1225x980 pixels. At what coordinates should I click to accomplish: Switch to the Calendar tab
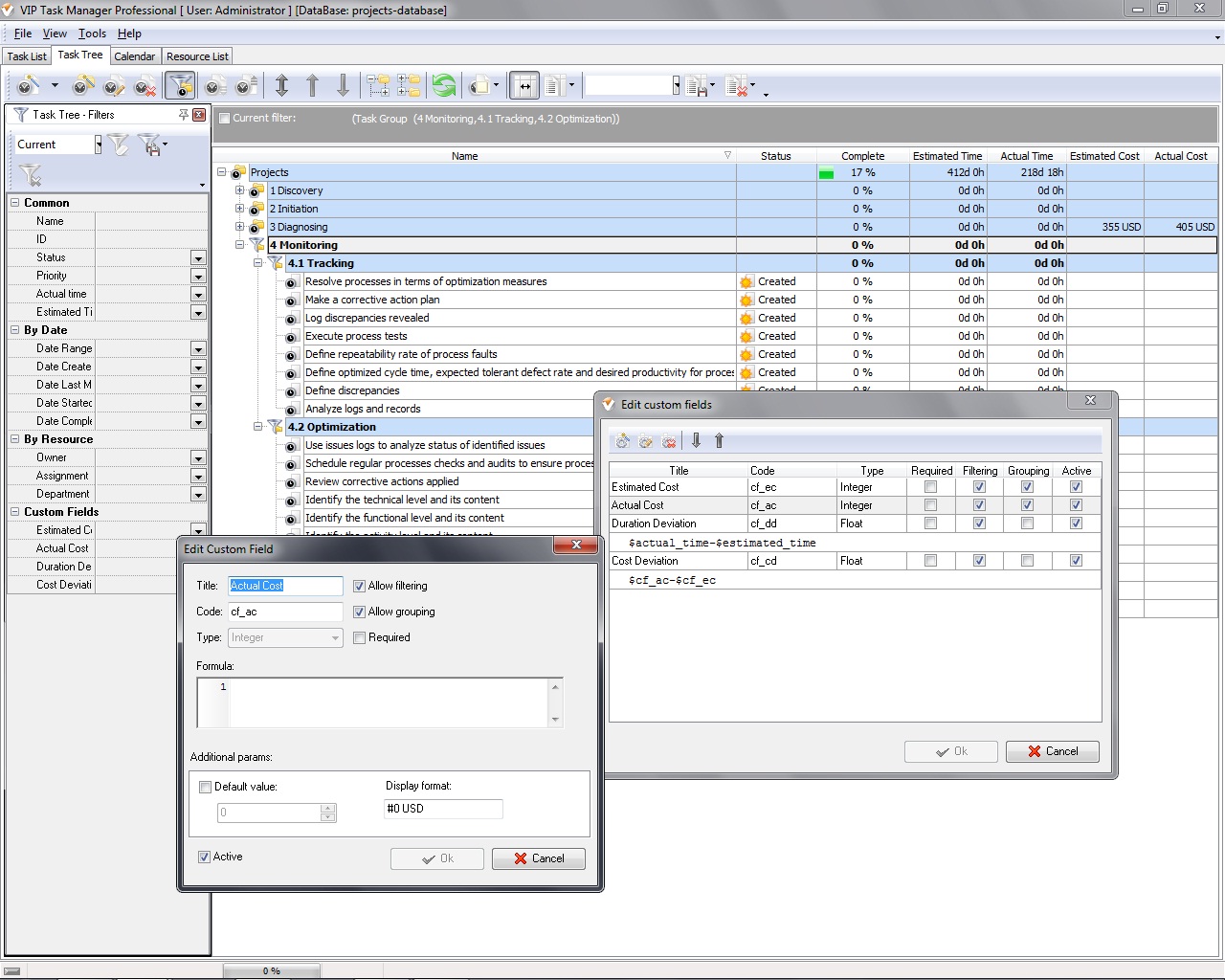134,56
